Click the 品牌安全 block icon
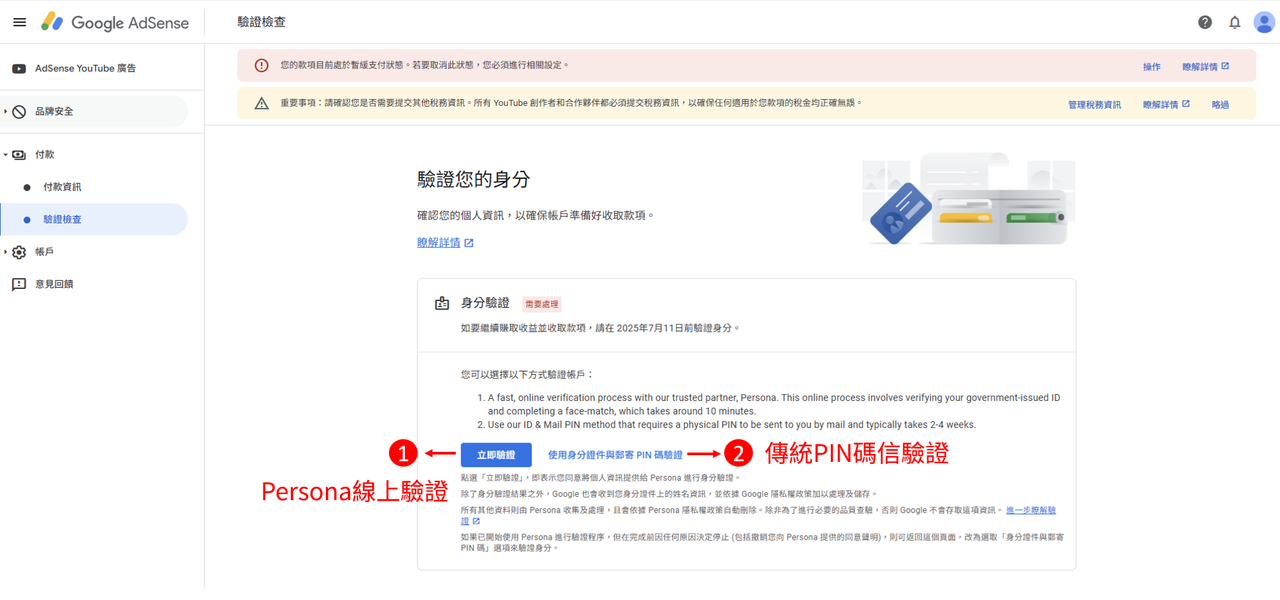The image size is (1280, 600). point(19,112)
